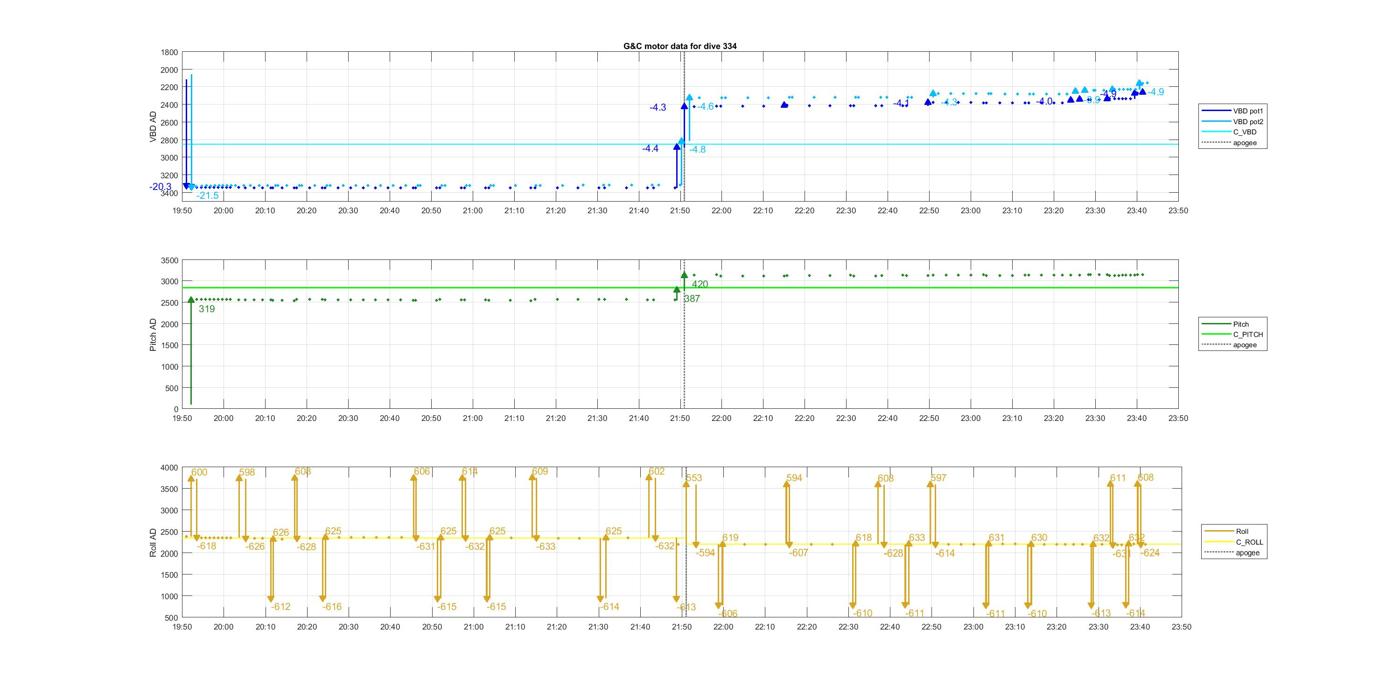Click the '-633' roll data label

pos(545,547)
